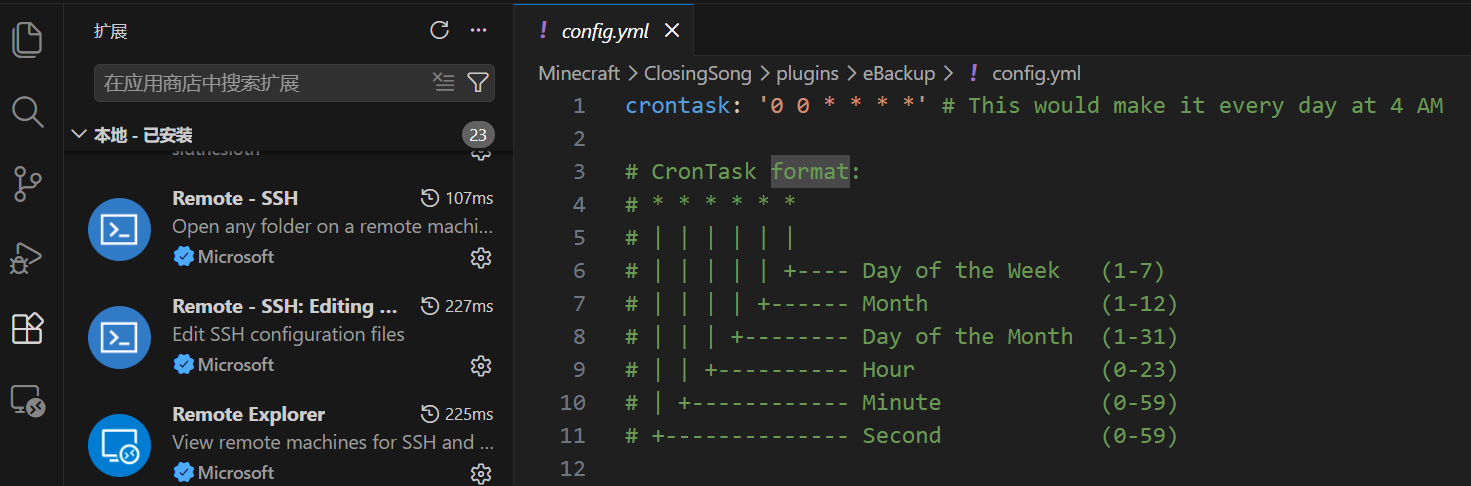The image size is (1471, 486).
Task: Click the installed extensions count badge 23
Action: point(478,135)
